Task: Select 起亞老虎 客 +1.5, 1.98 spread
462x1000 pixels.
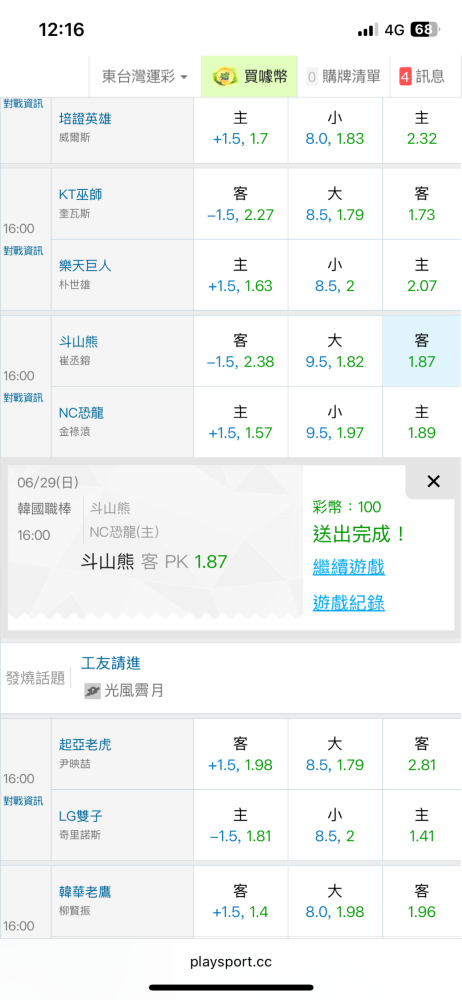Action: [x=241, y=754]
